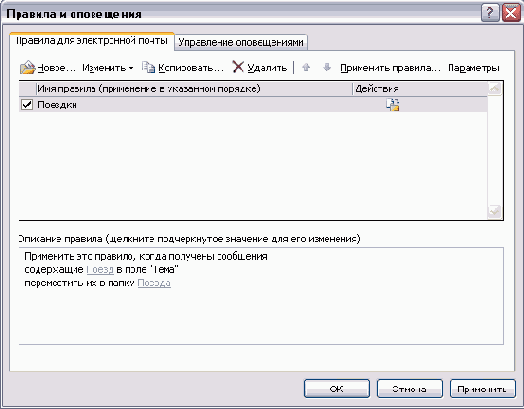
Task: Select the Правила для электронной почты tab
Action: tap(92, 41)
